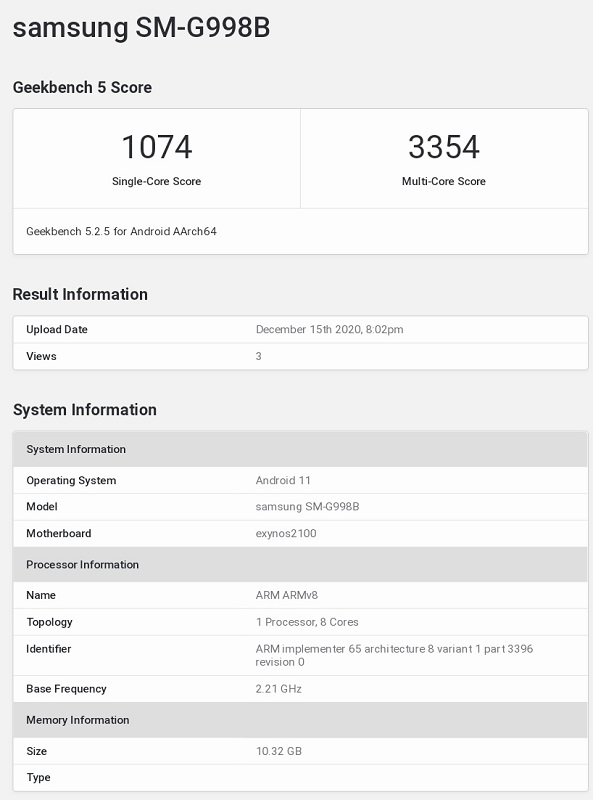593x800 pixels.
Task: Click the Operating System row label
Action: point(71,481)
